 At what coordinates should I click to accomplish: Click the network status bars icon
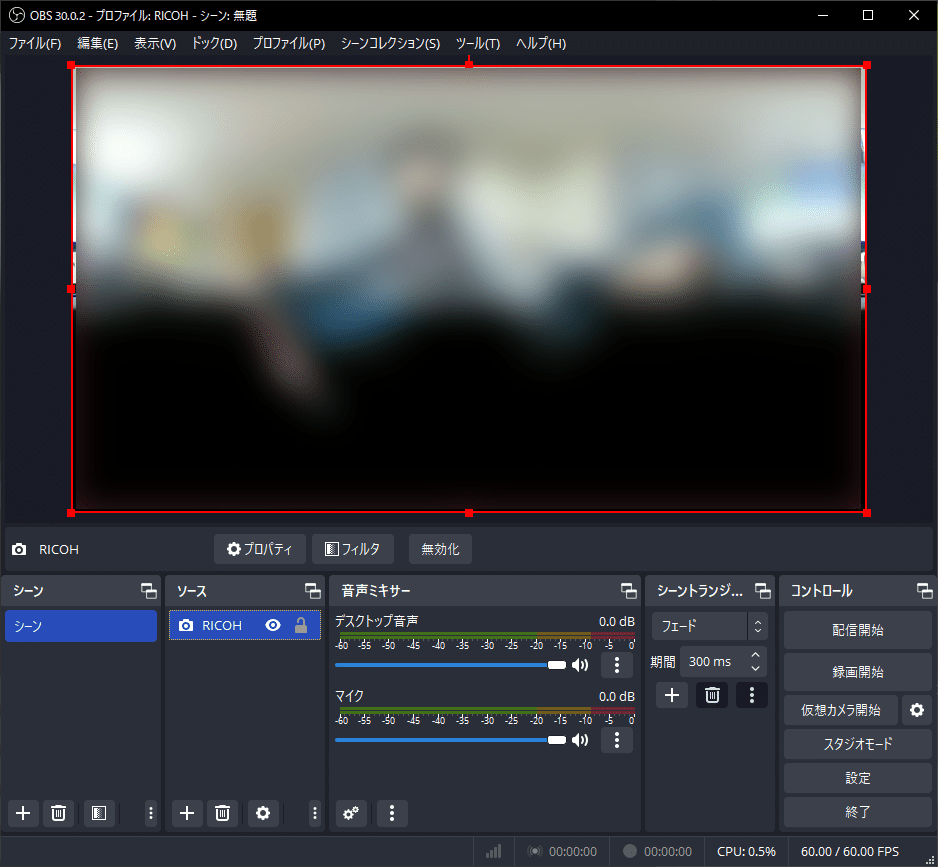pyautogui.click(x=494, y=851)
